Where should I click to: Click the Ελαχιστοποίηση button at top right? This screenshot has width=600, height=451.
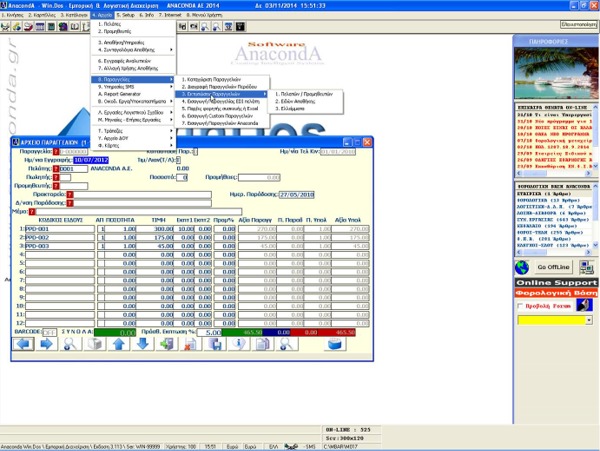click(579, 24)
